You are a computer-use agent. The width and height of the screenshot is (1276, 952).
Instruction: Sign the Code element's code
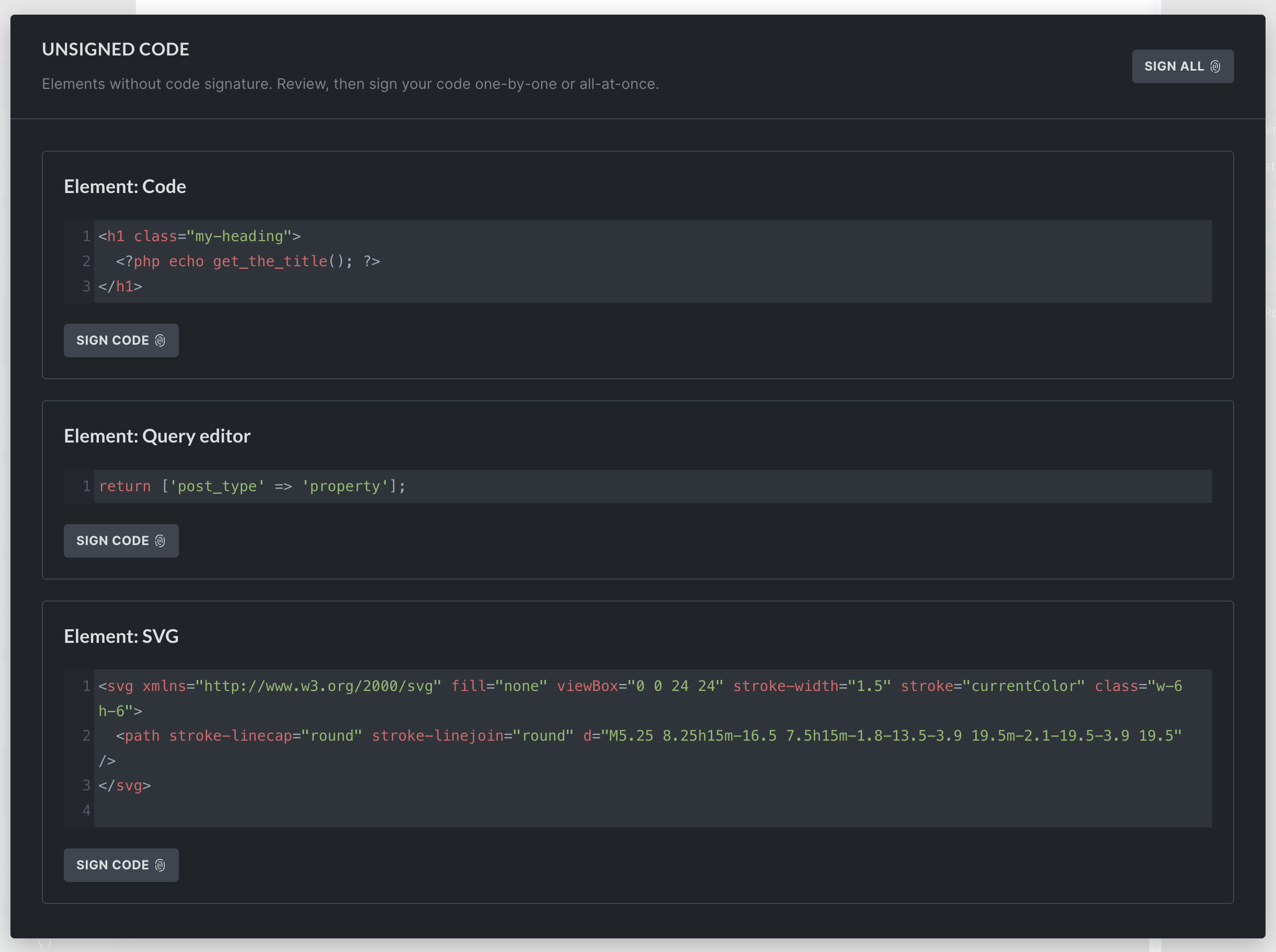point(112,341)
